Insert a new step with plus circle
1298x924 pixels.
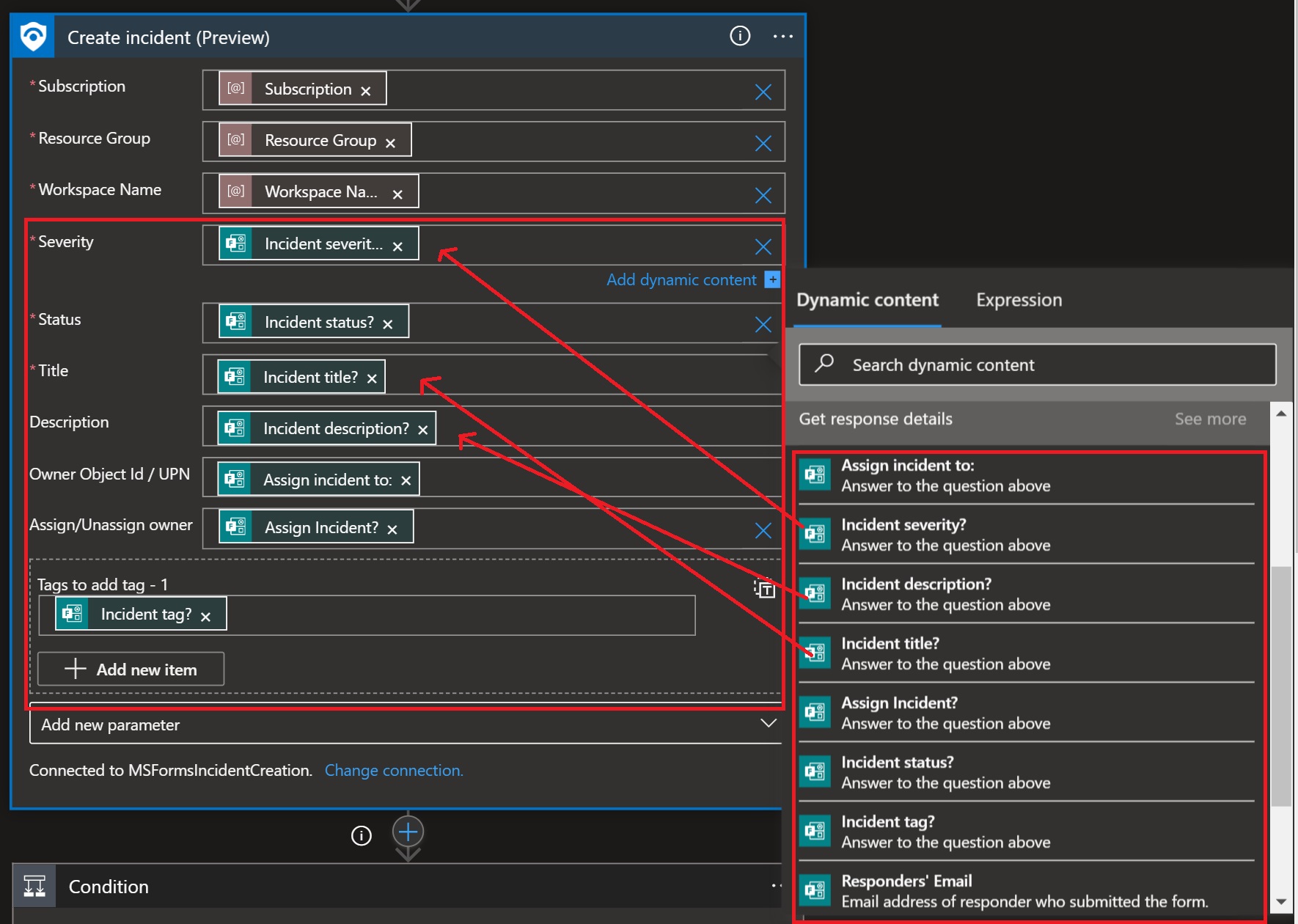pyautogui.click(x=408, y=832)
